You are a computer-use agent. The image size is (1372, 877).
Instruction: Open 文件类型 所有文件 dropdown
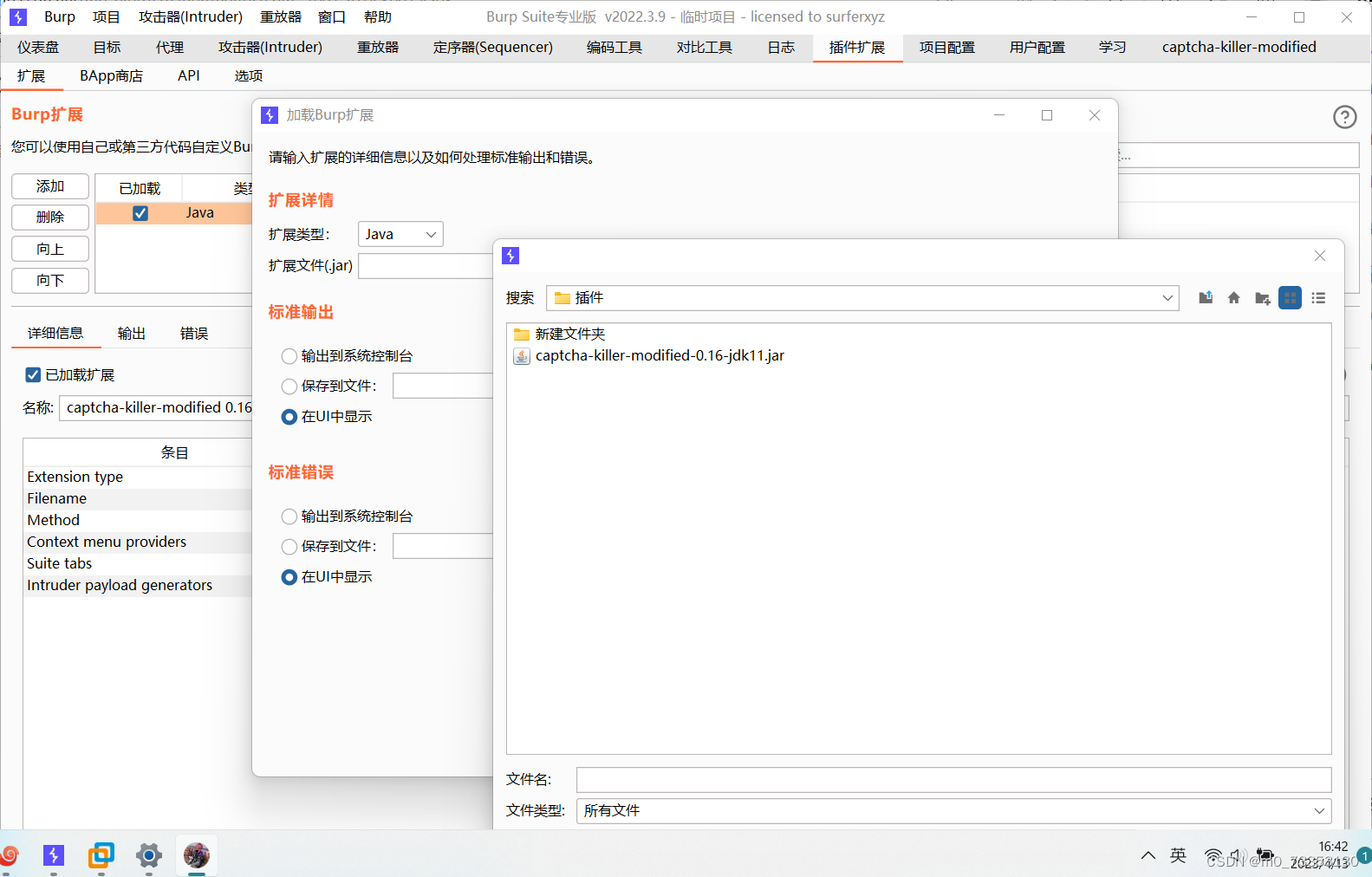[953, 811]
